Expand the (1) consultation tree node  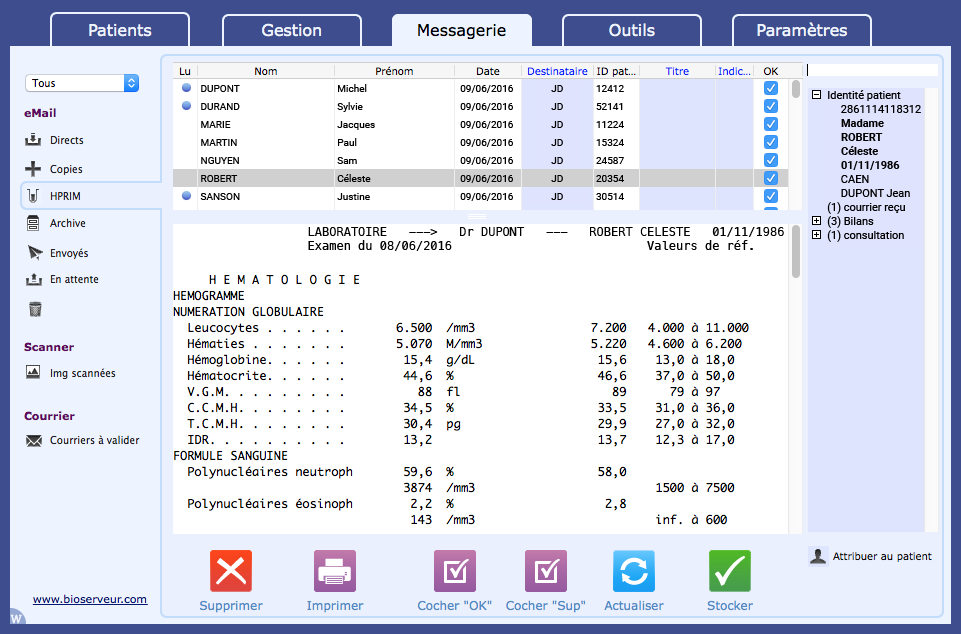816,235
